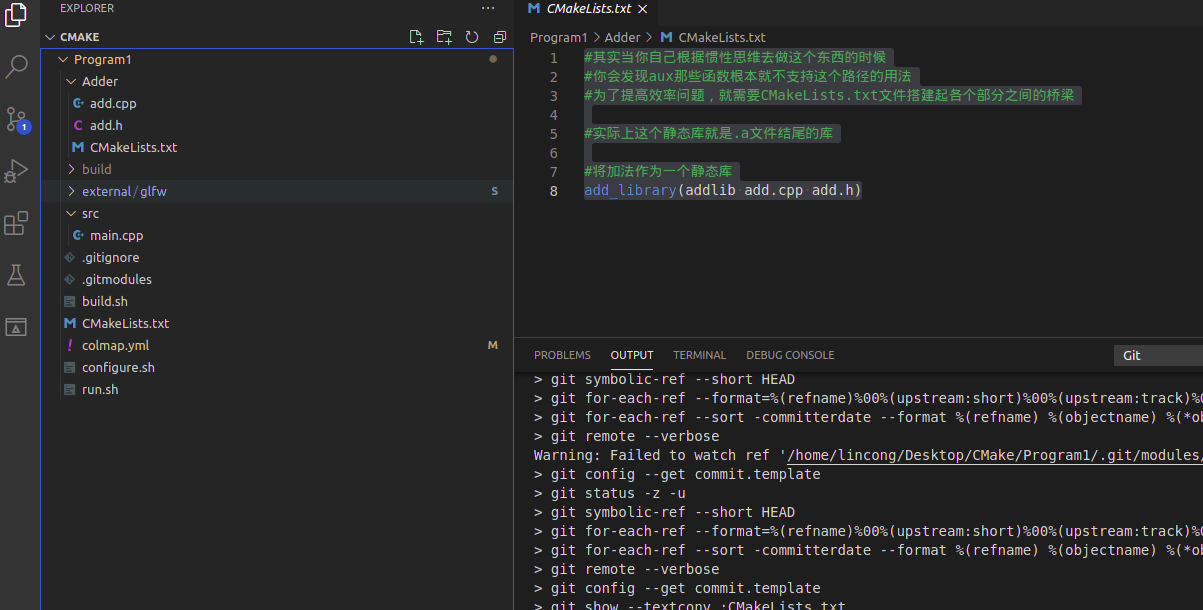Click the EXPLORER panel title
This screenshot has height=610, width=1203.
click(x=87, y=8)
